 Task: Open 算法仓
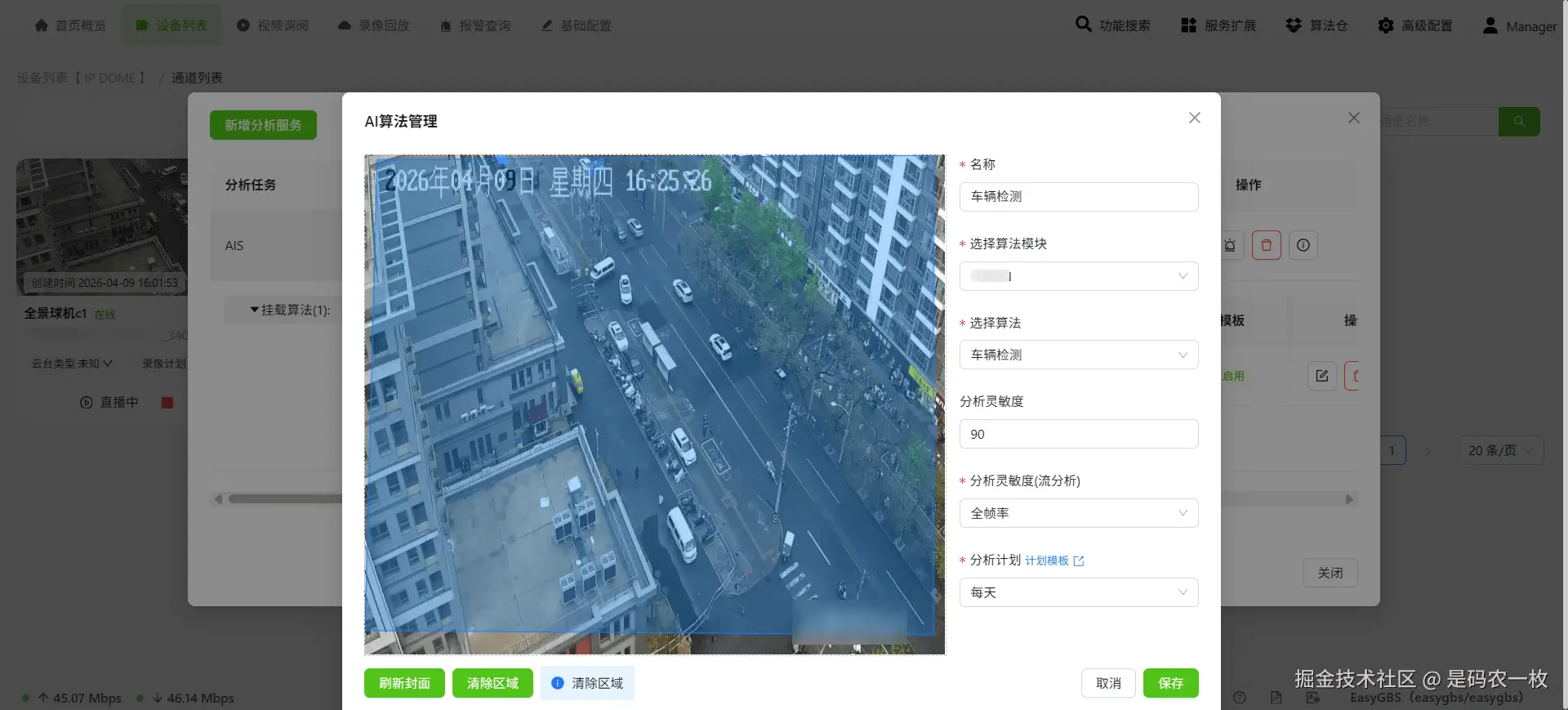(1316, 25)
